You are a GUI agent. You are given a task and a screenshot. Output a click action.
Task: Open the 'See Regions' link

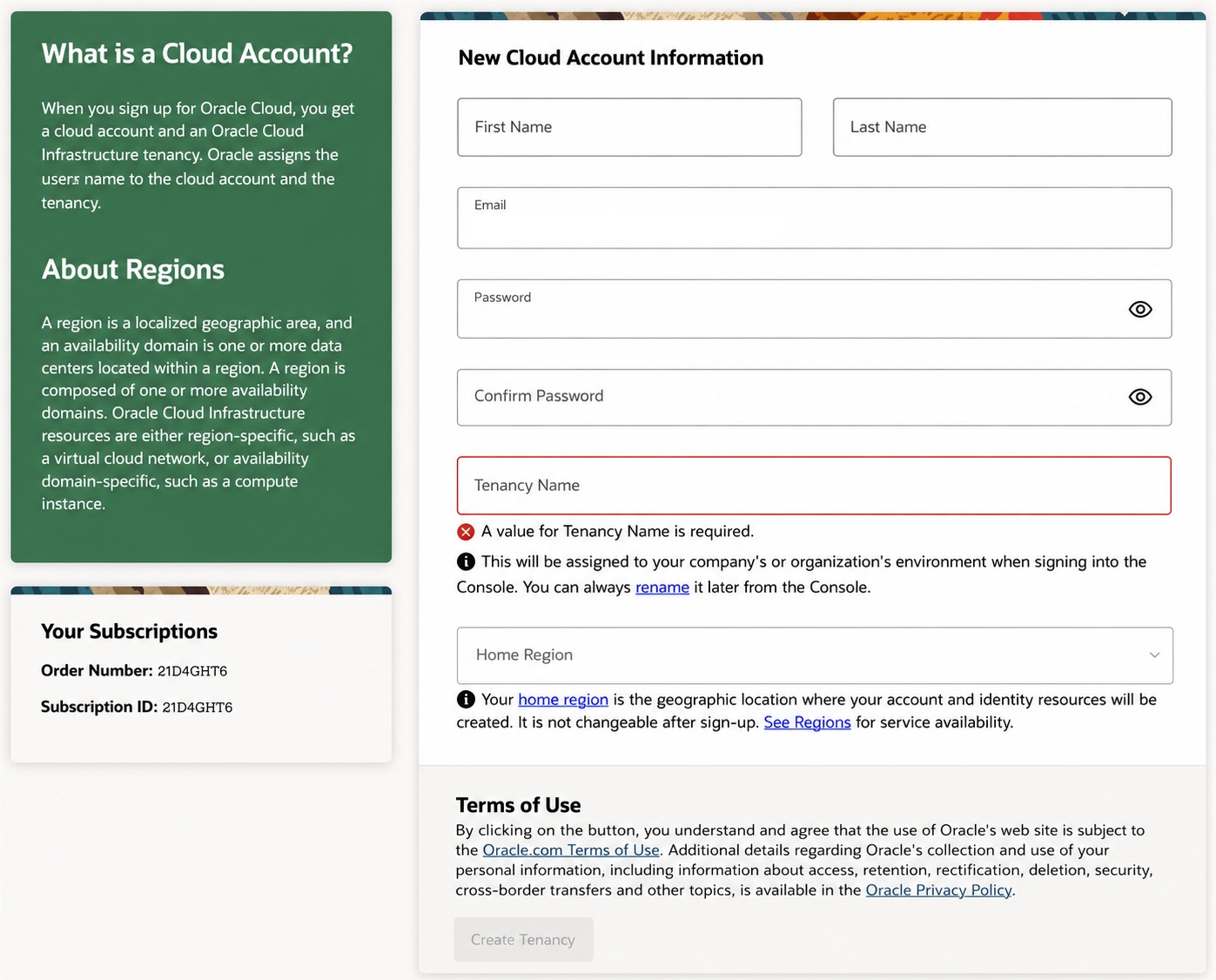click(807, 722)
